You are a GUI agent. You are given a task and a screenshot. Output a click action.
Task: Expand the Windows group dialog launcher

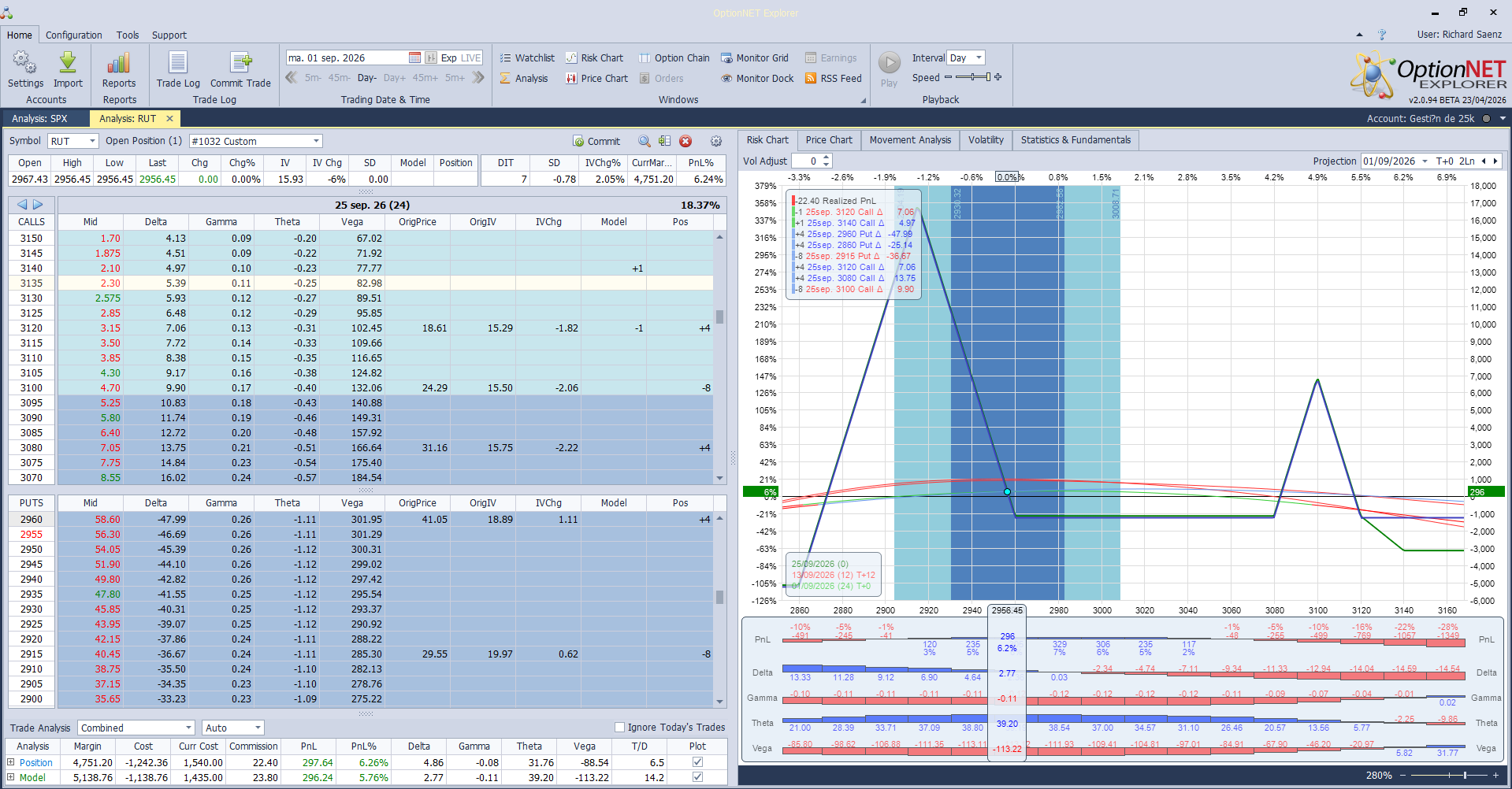[x=863, y=100]
